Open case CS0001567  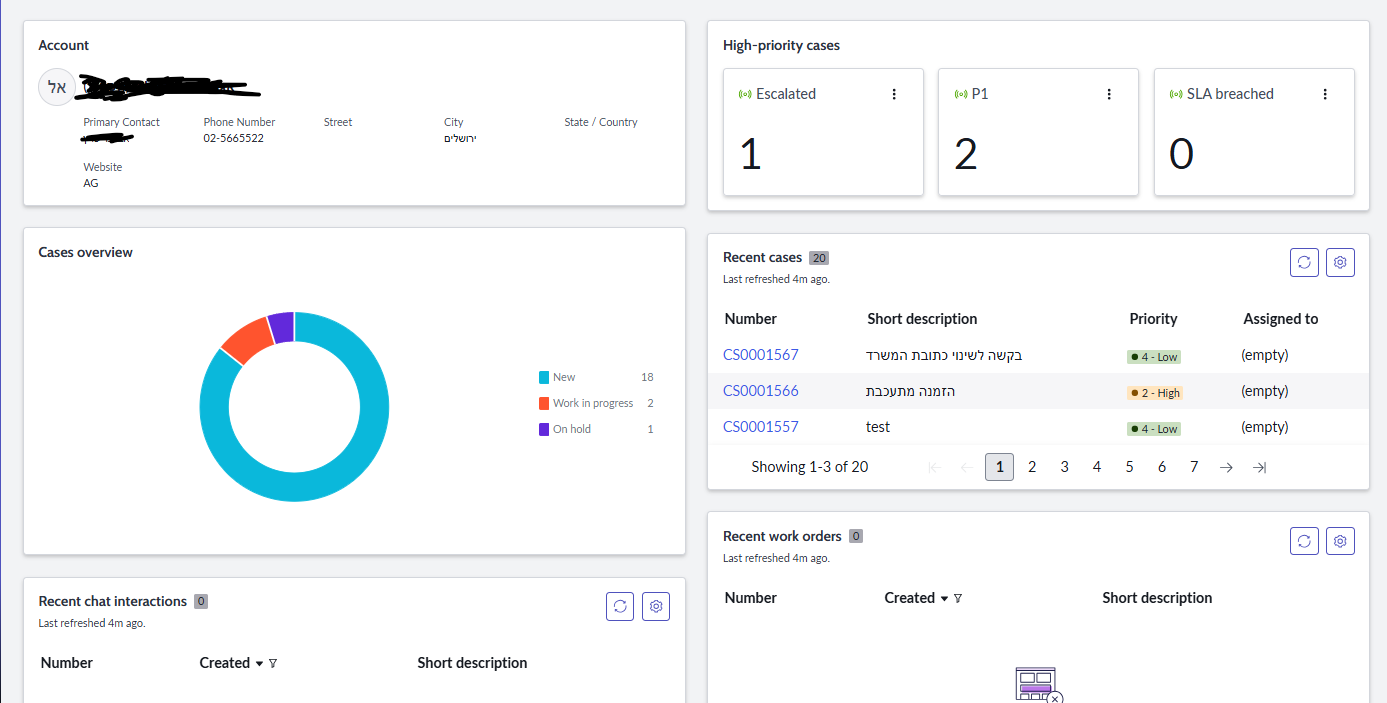point(761,355)
